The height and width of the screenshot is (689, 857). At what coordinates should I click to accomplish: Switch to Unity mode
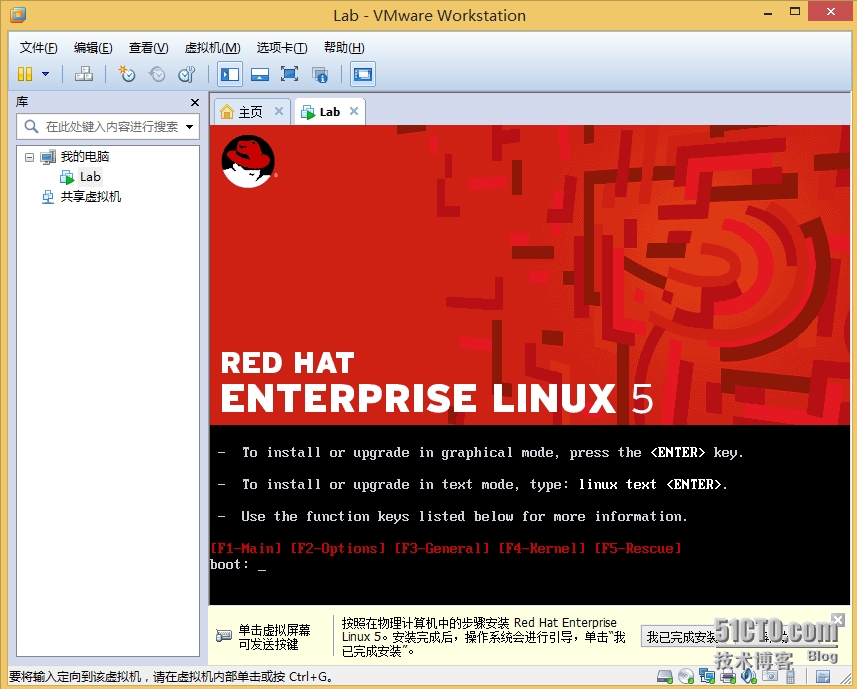pos(320,74)
